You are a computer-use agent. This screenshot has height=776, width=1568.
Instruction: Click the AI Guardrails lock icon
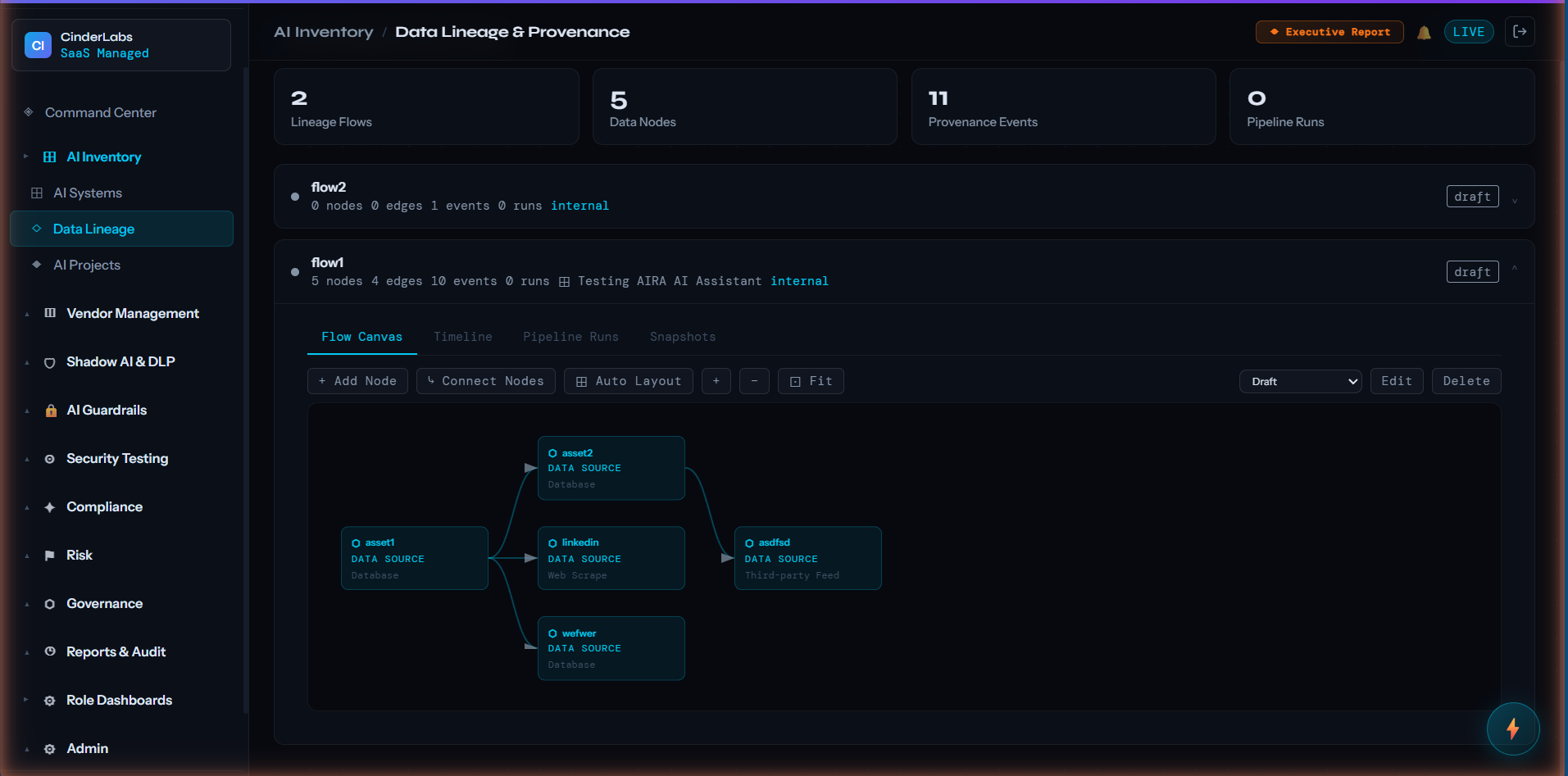point(51,411)
